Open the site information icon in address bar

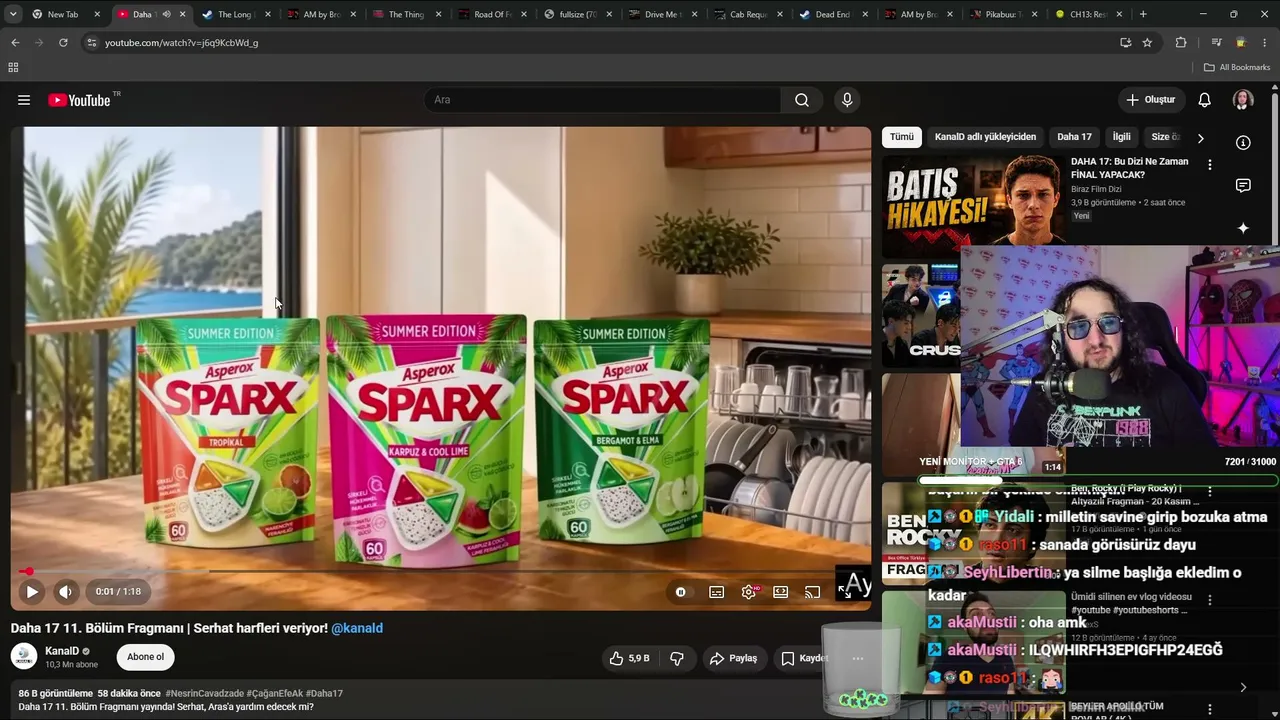[92, 43]
